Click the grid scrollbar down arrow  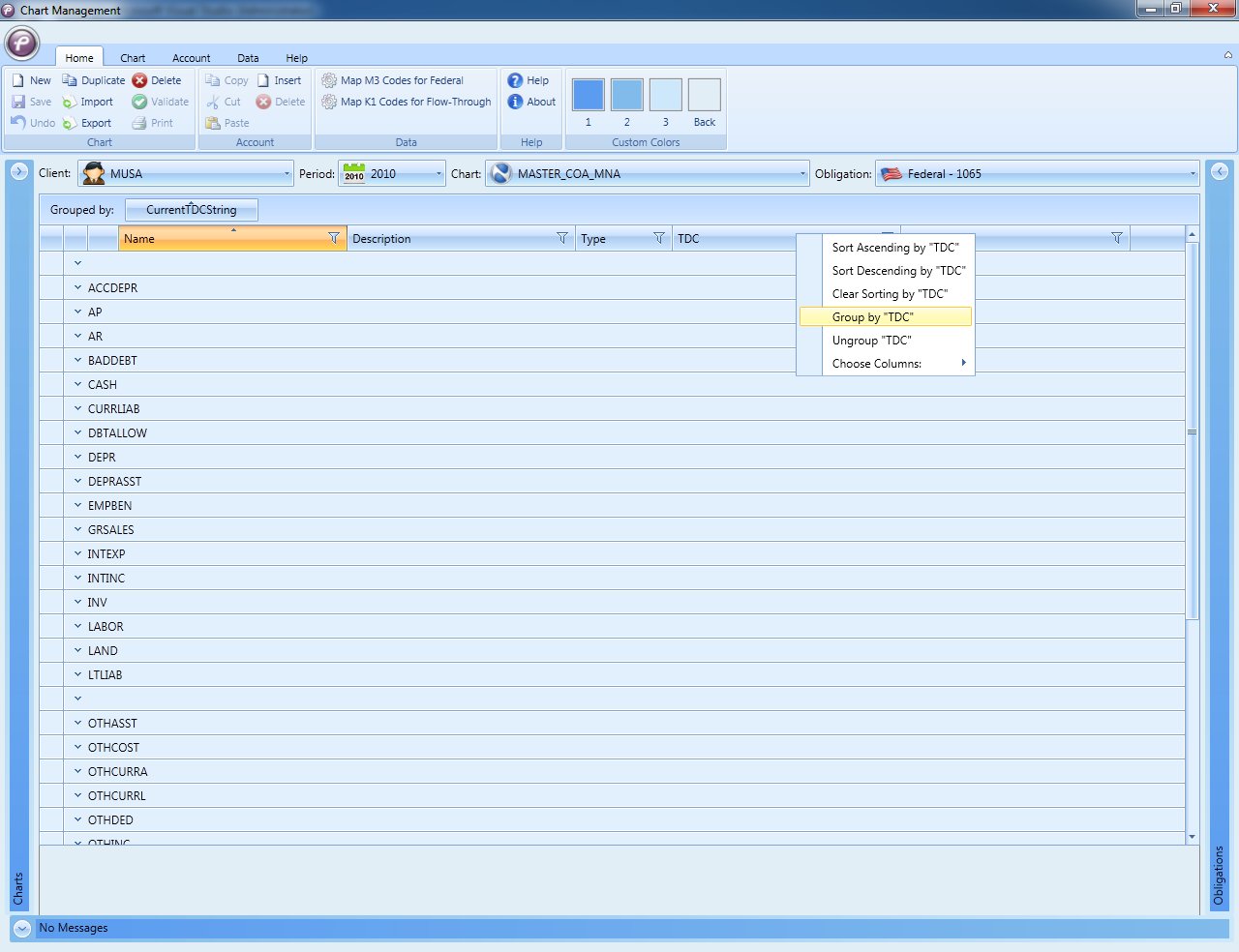(x=1192, y=837)
